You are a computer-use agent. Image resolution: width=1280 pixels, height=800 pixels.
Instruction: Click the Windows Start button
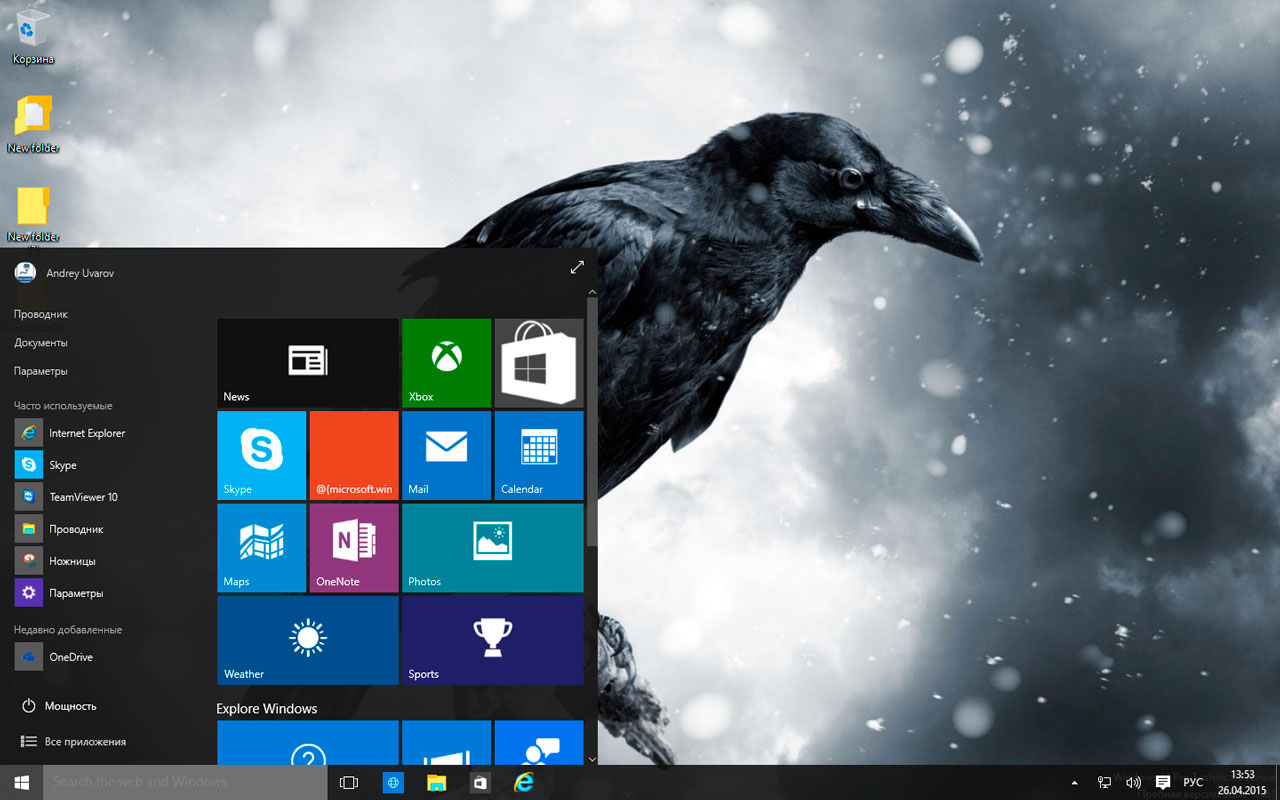pos(21,782)
